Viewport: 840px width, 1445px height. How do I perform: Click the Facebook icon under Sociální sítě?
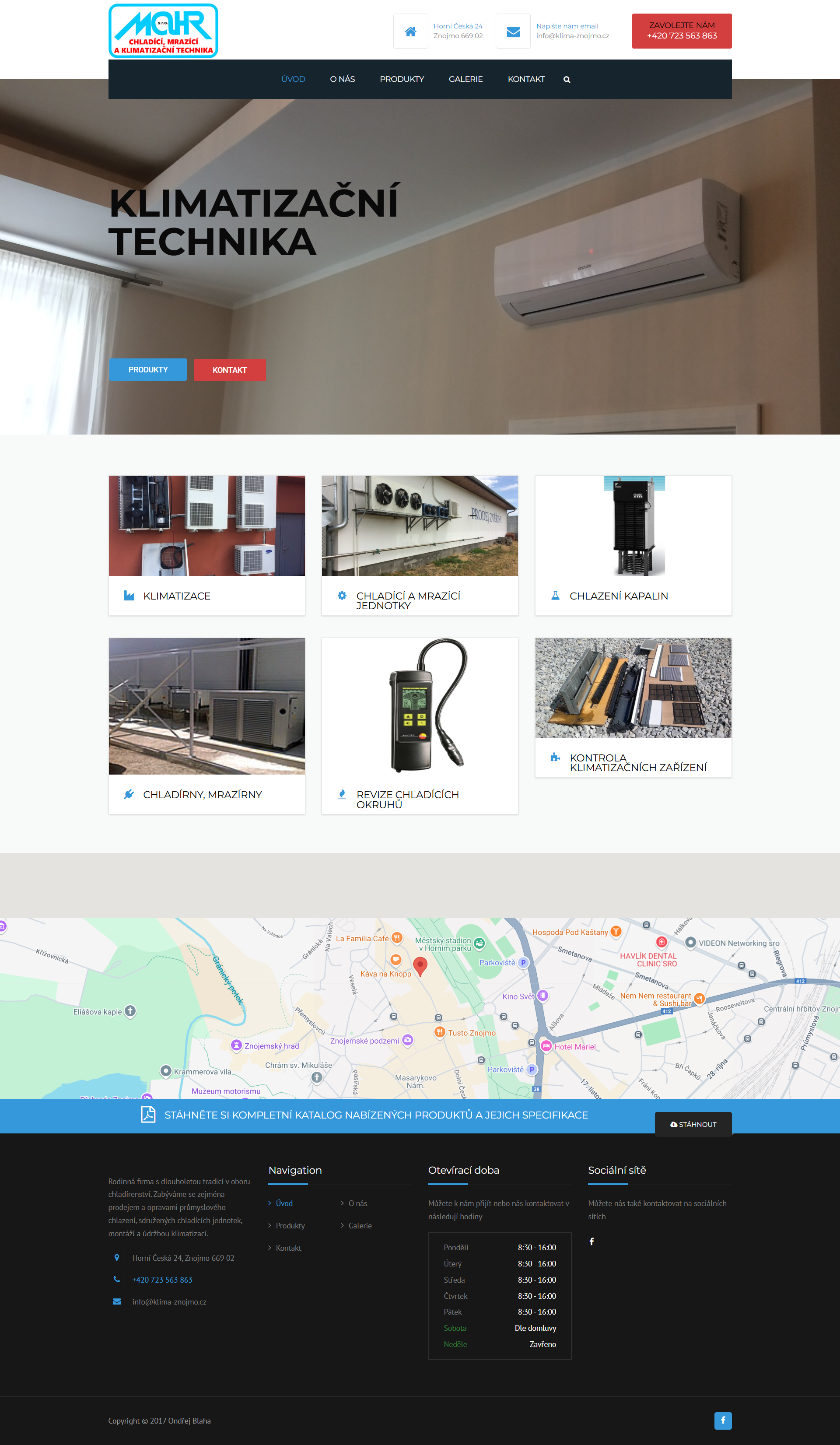pos(591,1242)
